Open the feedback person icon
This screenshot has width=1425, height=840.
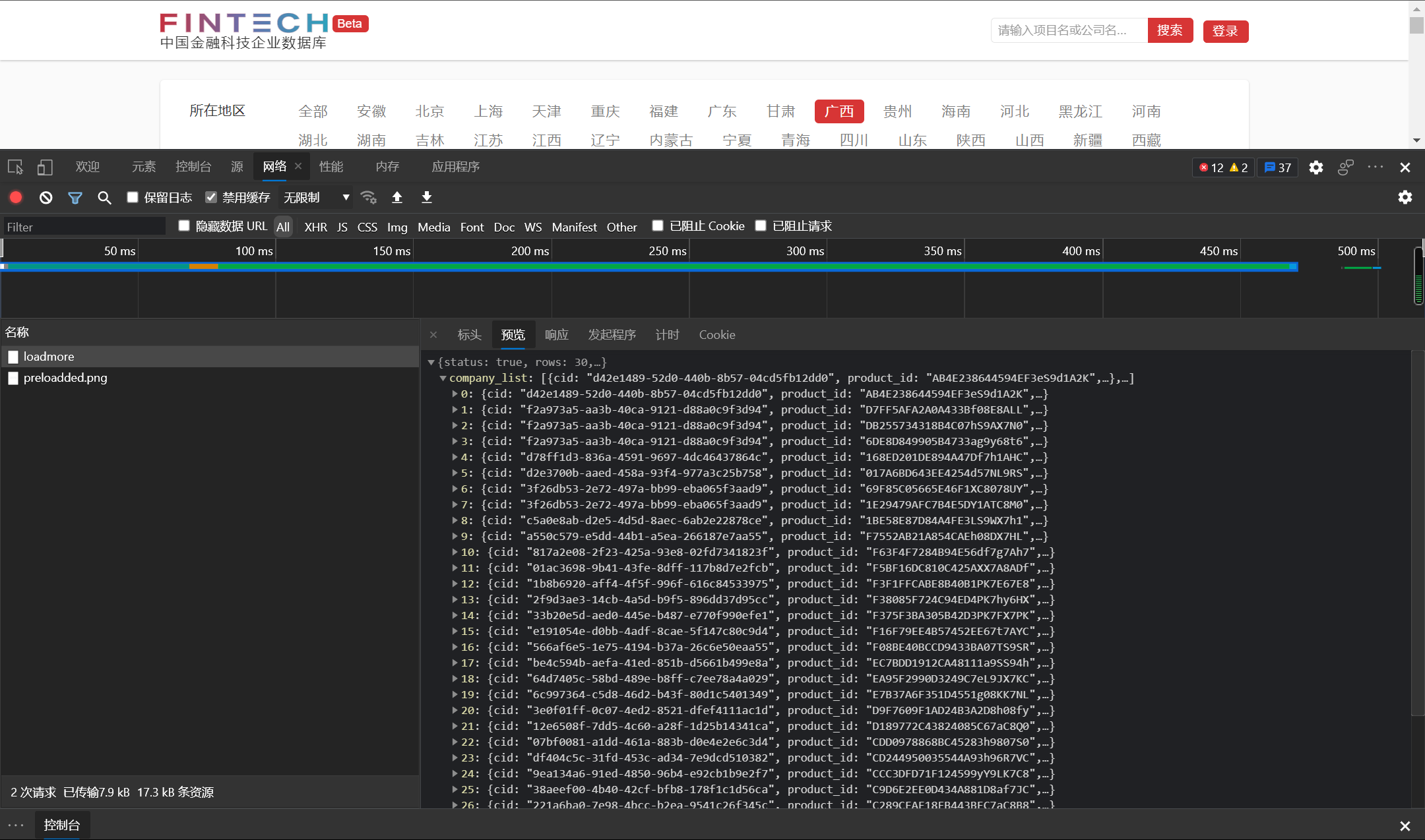pyautogui.click(x=1346, y=167)
